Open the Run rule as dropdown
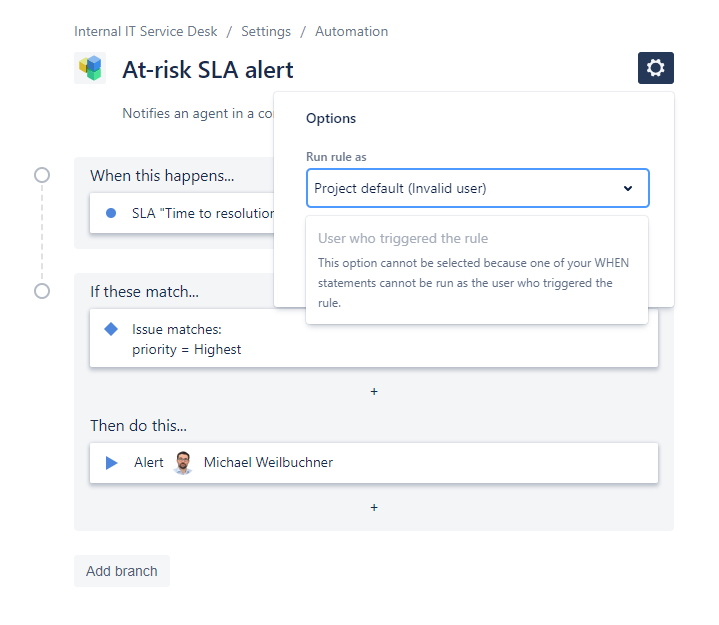719x625 pixels. pyautogui.click(x=477, y=188)
